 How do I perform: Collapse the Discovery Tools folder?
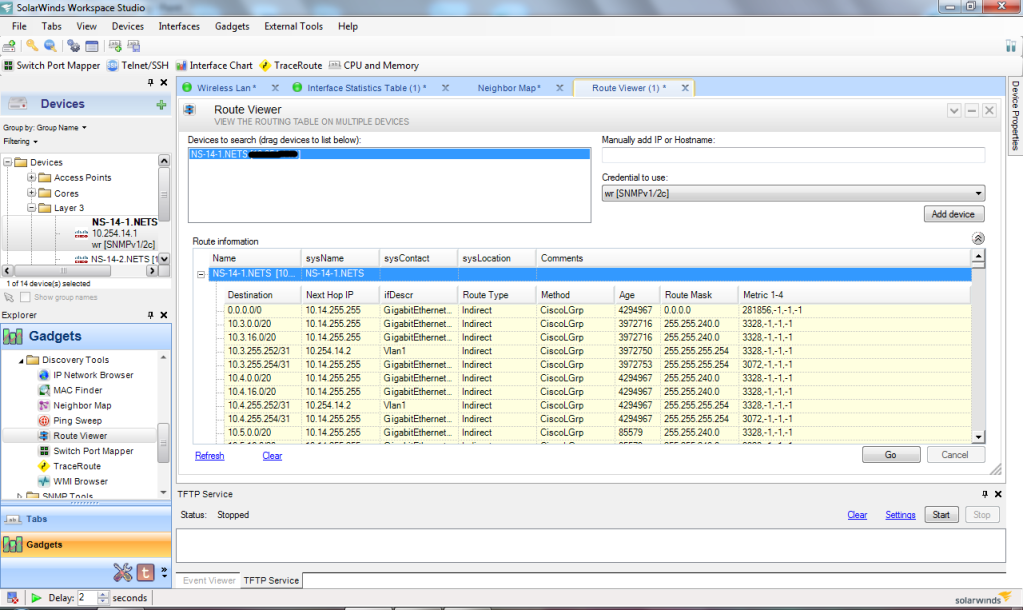(21, 360)
